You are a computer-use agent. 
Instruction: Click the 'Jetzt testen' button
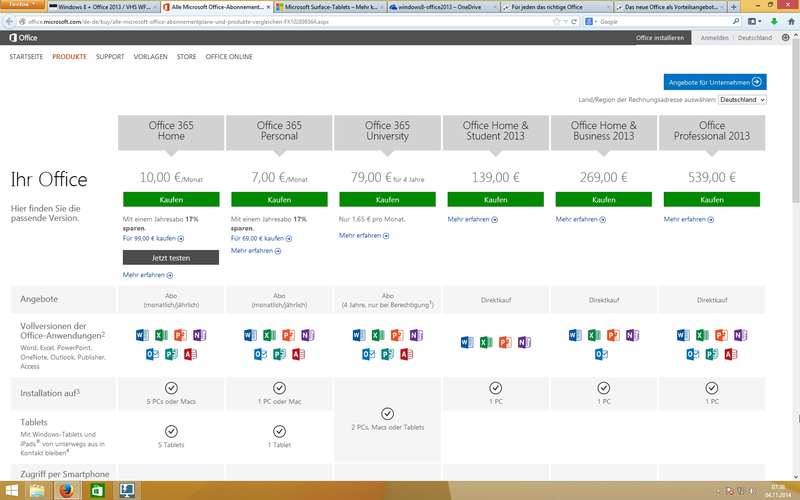click(171, 257)
